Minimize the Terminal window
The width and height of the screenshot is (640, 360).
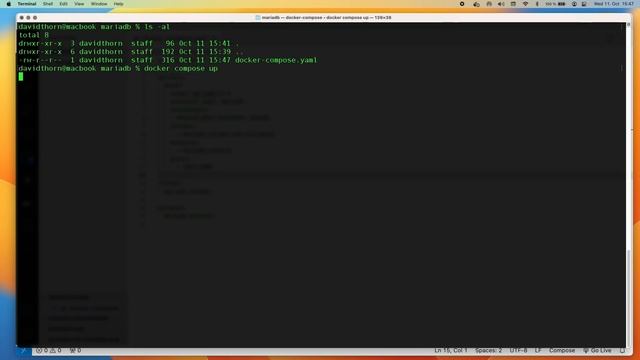(28, 18)
